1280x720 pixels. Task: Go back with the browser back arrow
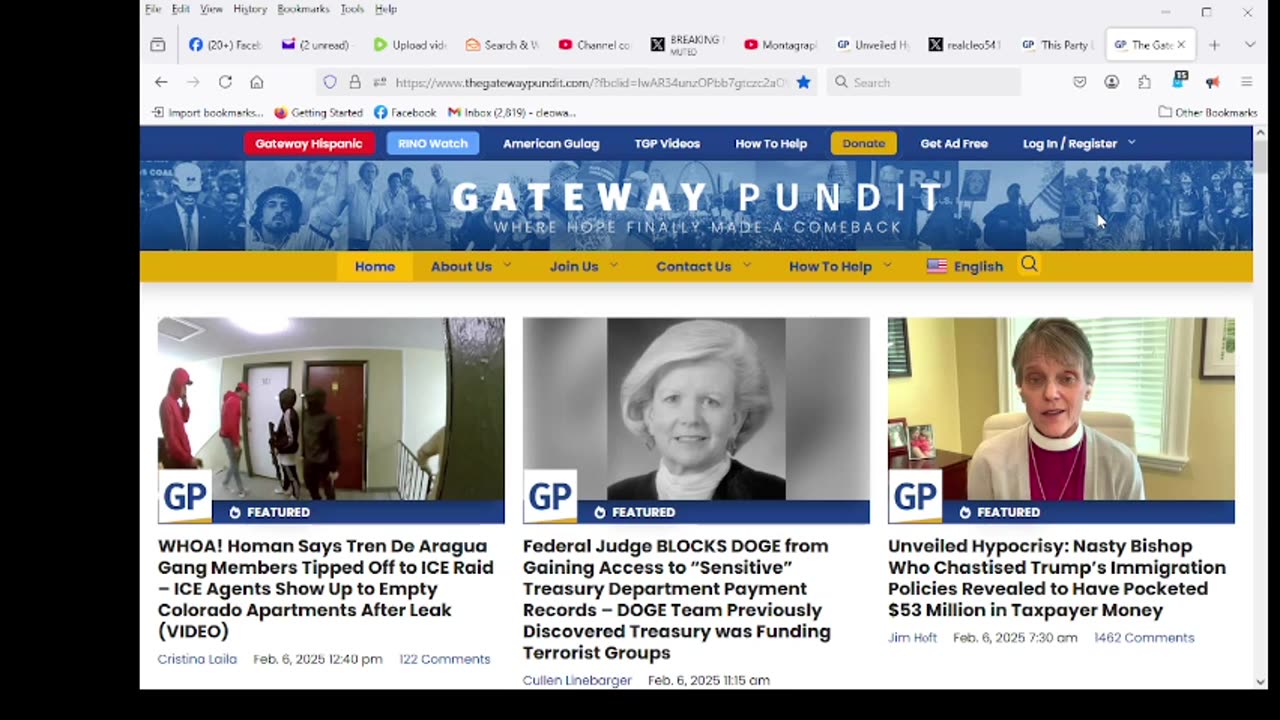click(161, 82)
